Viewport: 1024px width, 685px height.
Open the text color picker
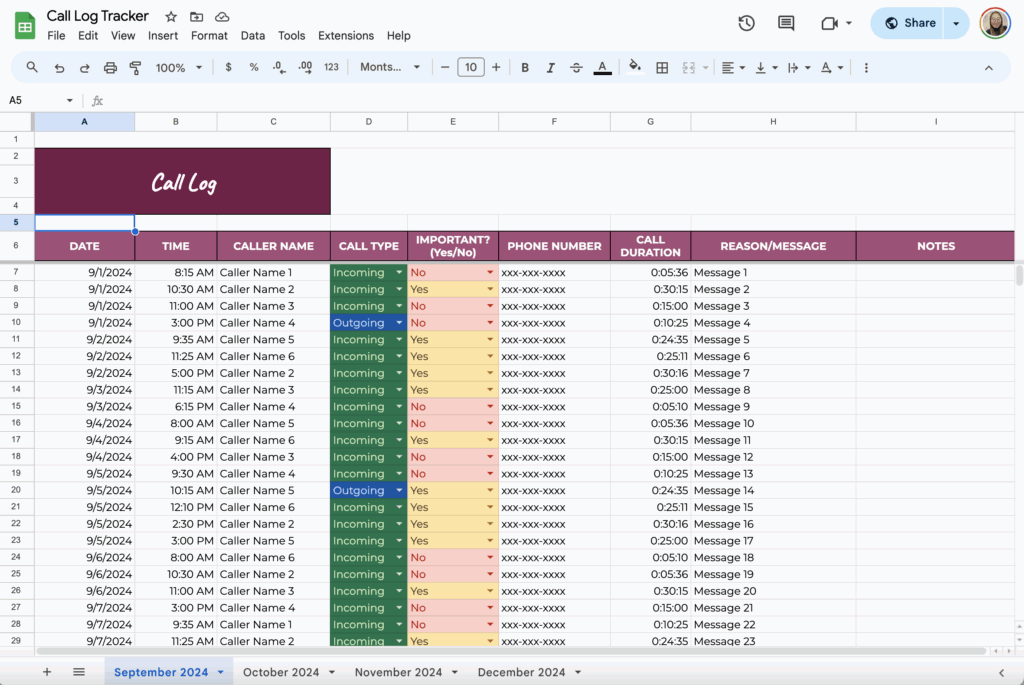click(x=601, y=67)
